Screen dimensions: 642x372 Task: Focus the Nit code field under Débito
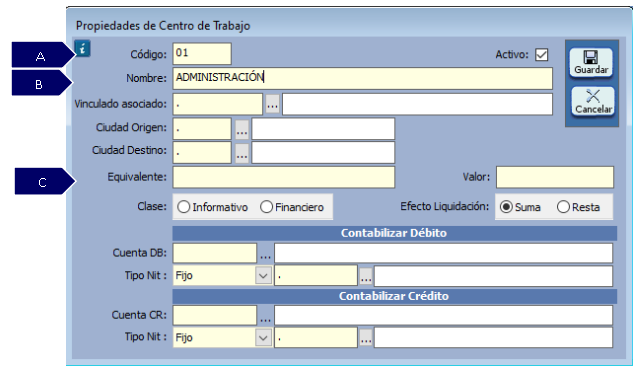pyautogui.click(x=316, y=275)
